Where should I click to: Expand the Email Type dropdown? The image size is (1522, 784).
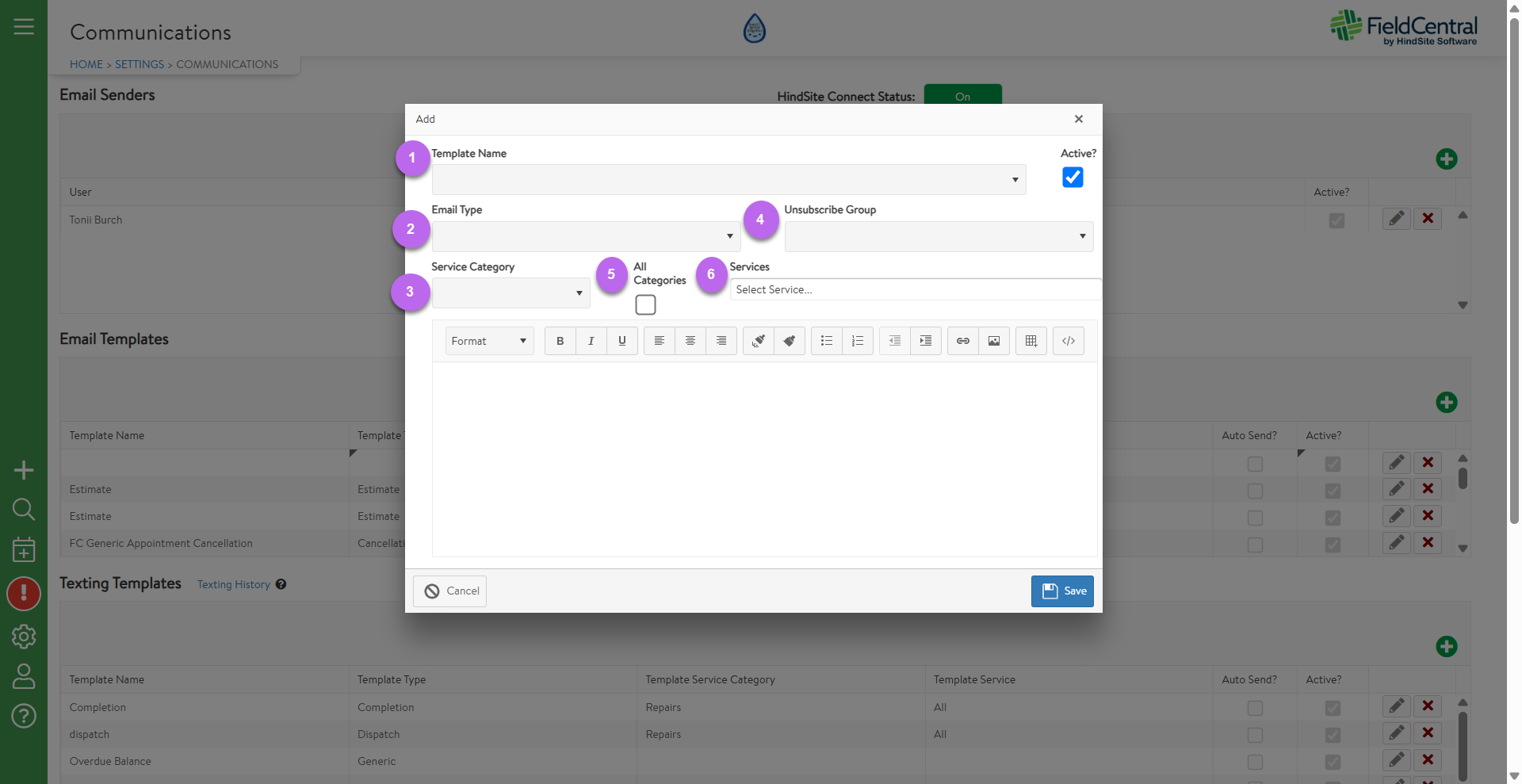(x=586, y=236)
